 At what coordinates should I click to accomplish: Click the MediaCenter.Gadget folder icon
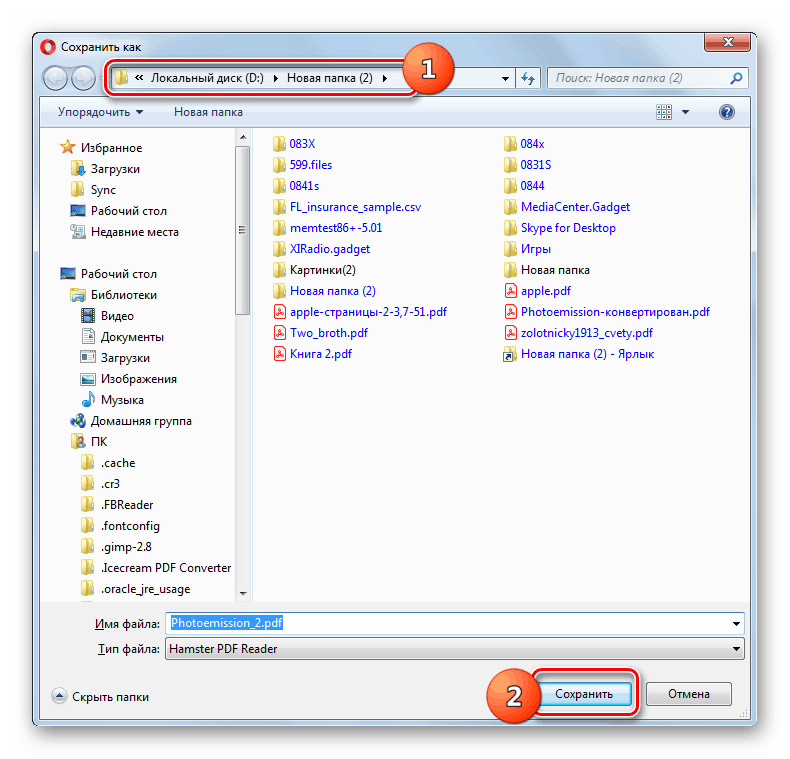510,207
